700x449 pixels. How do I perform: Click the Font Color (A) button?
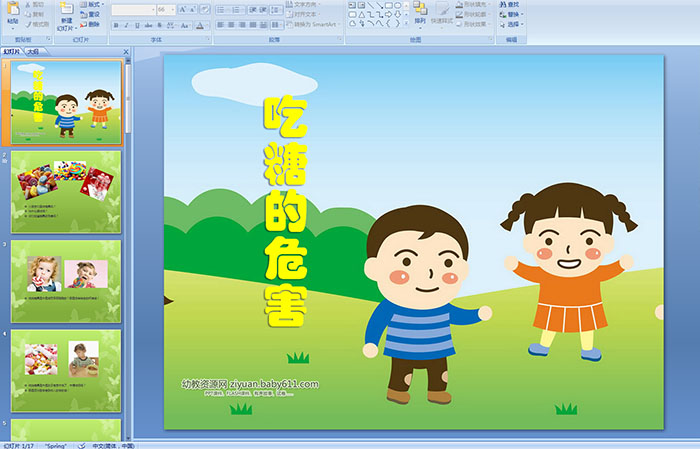pyautogui.click(x=200, y=25)
